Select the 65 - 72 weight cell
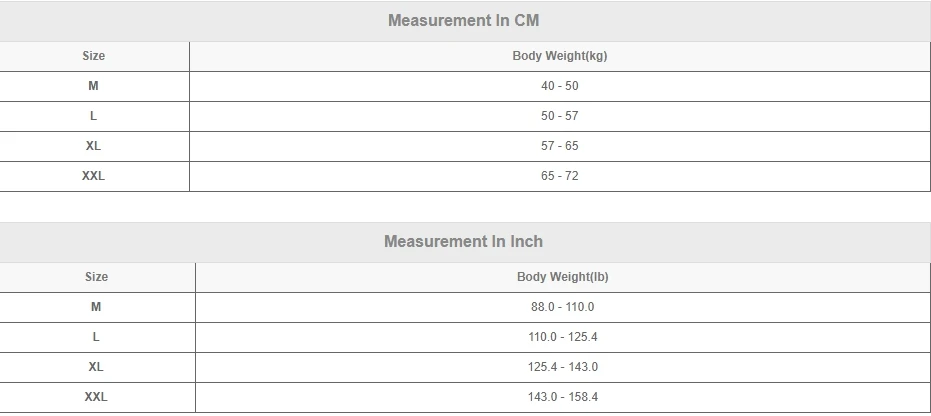 point(560,176)
